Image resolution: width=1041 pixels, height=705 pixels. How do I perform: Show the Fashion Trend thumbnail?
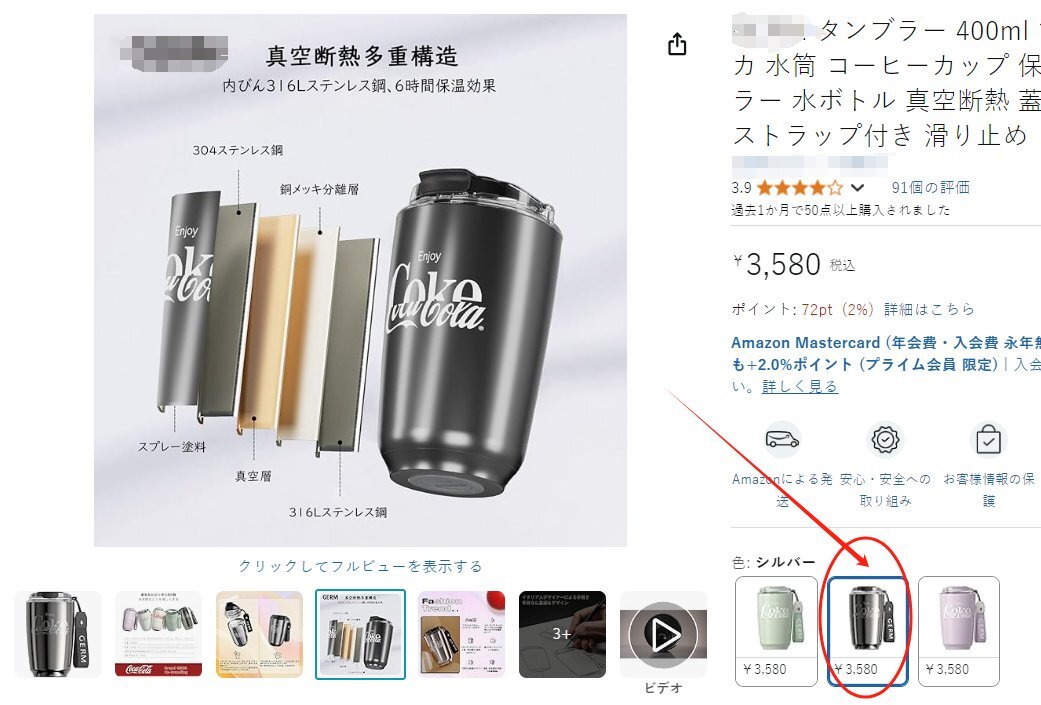coord(461,635)
